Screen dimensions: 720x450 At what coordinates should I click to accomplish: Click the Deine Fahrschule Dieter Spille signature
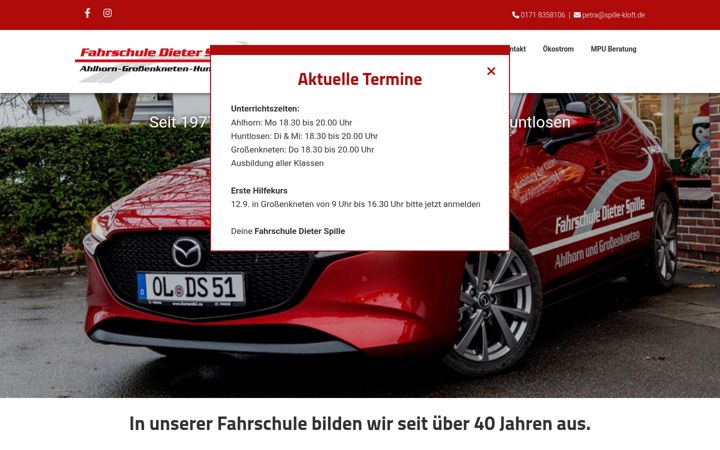tap(288, 231)
